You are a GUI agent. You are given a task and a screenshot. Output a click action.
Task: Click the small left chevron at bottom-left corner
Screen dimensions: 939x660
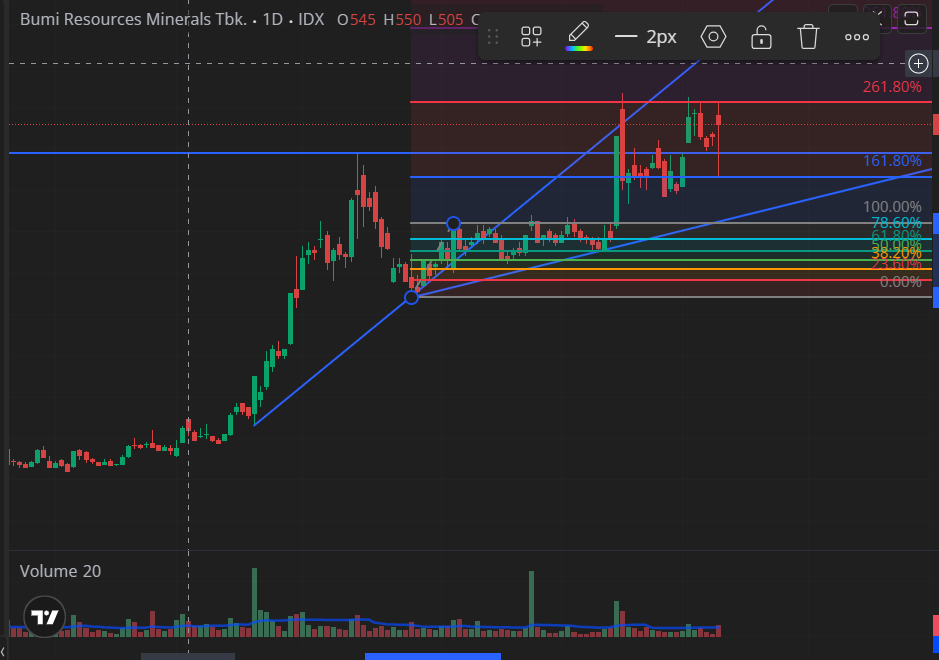(x=3, y=652)
